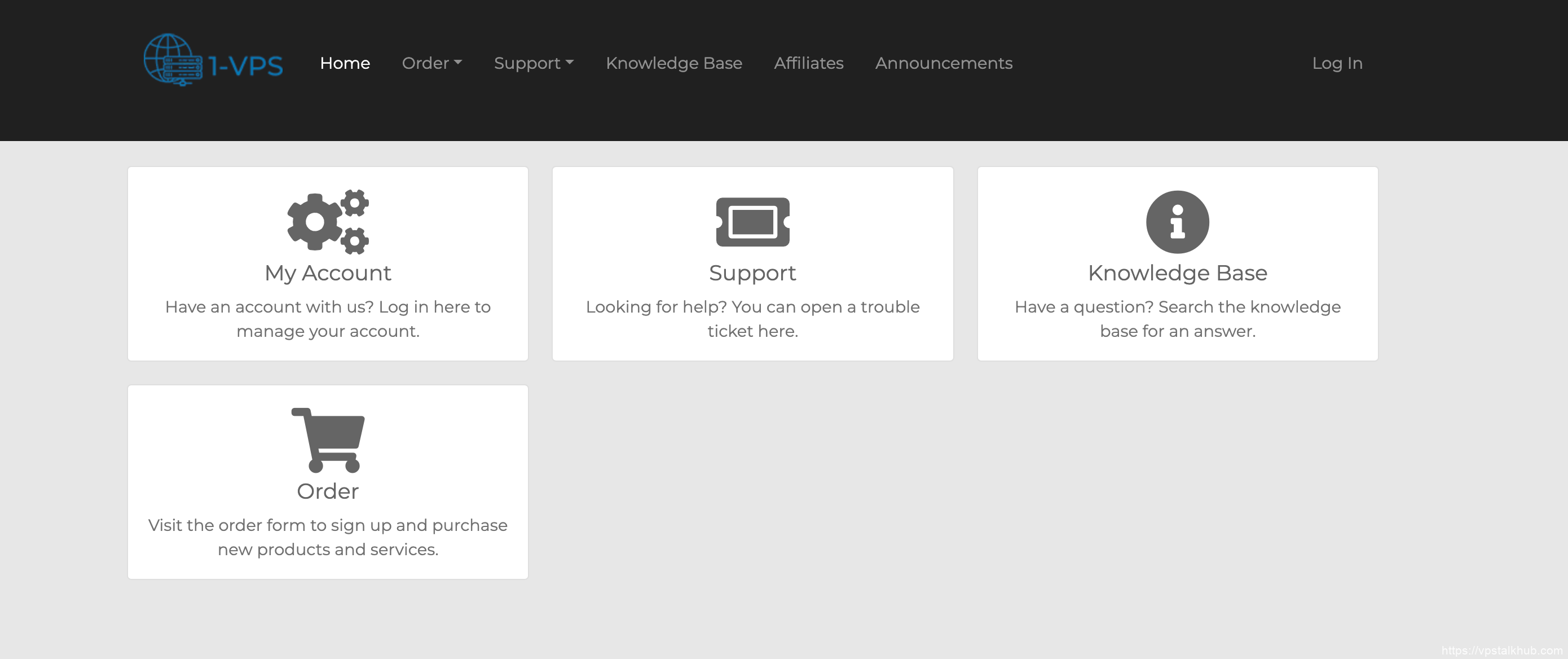Image resolution: width=1568 pixels, height=659 pixels.
Task: Open the Affiliates page
Action: point(808,63)
